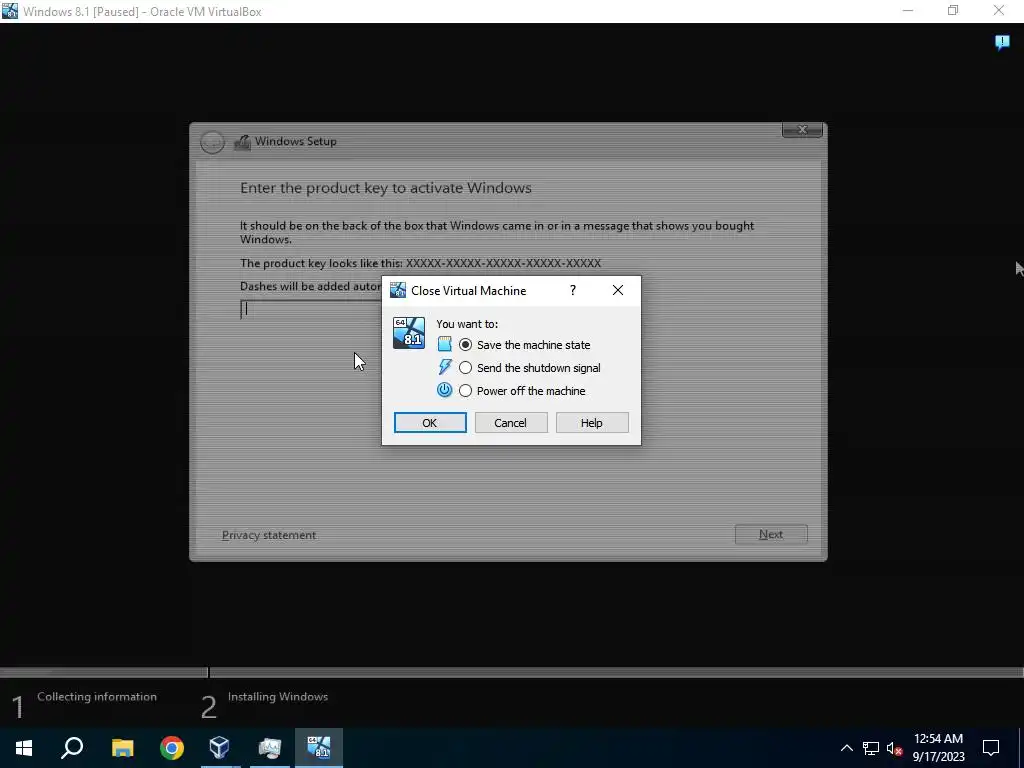Click the back arrow in Windows Setup
1024x768 pixels.
(x=212, y=142)
